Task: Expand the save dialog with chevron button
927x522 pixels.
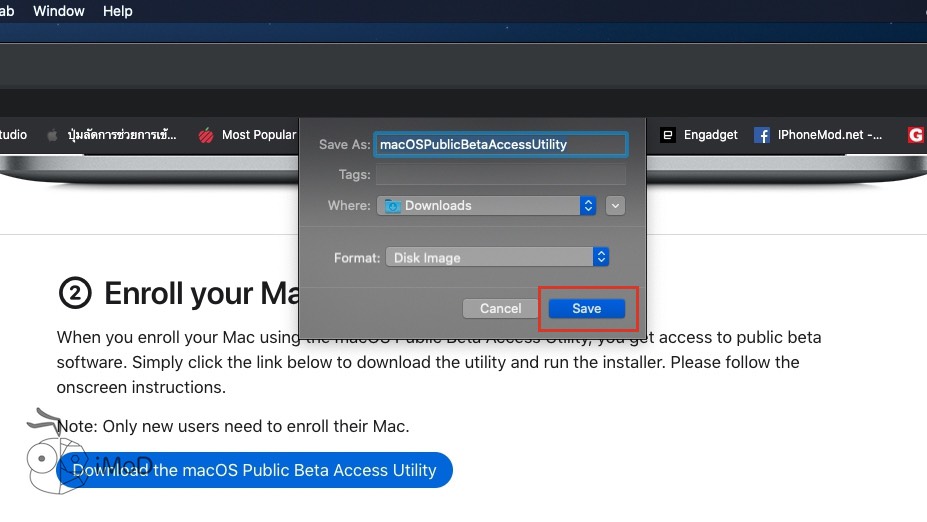Action: pos(616,206)
